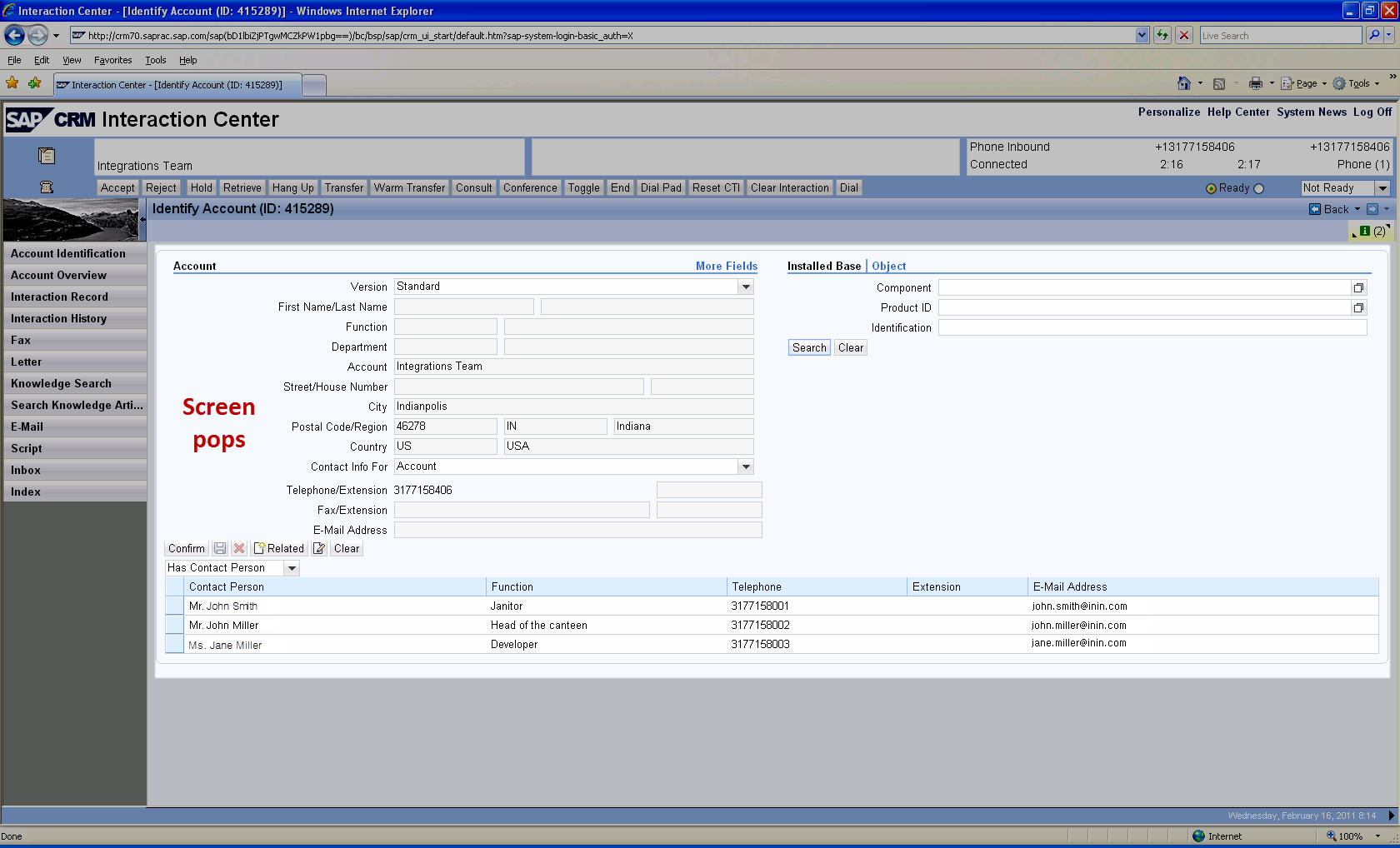Image resolution: width=1400 pixels, height=848 pixels.
Task: Expand the Version dropdown showing Standard
Action: click(x=746, y=287)
